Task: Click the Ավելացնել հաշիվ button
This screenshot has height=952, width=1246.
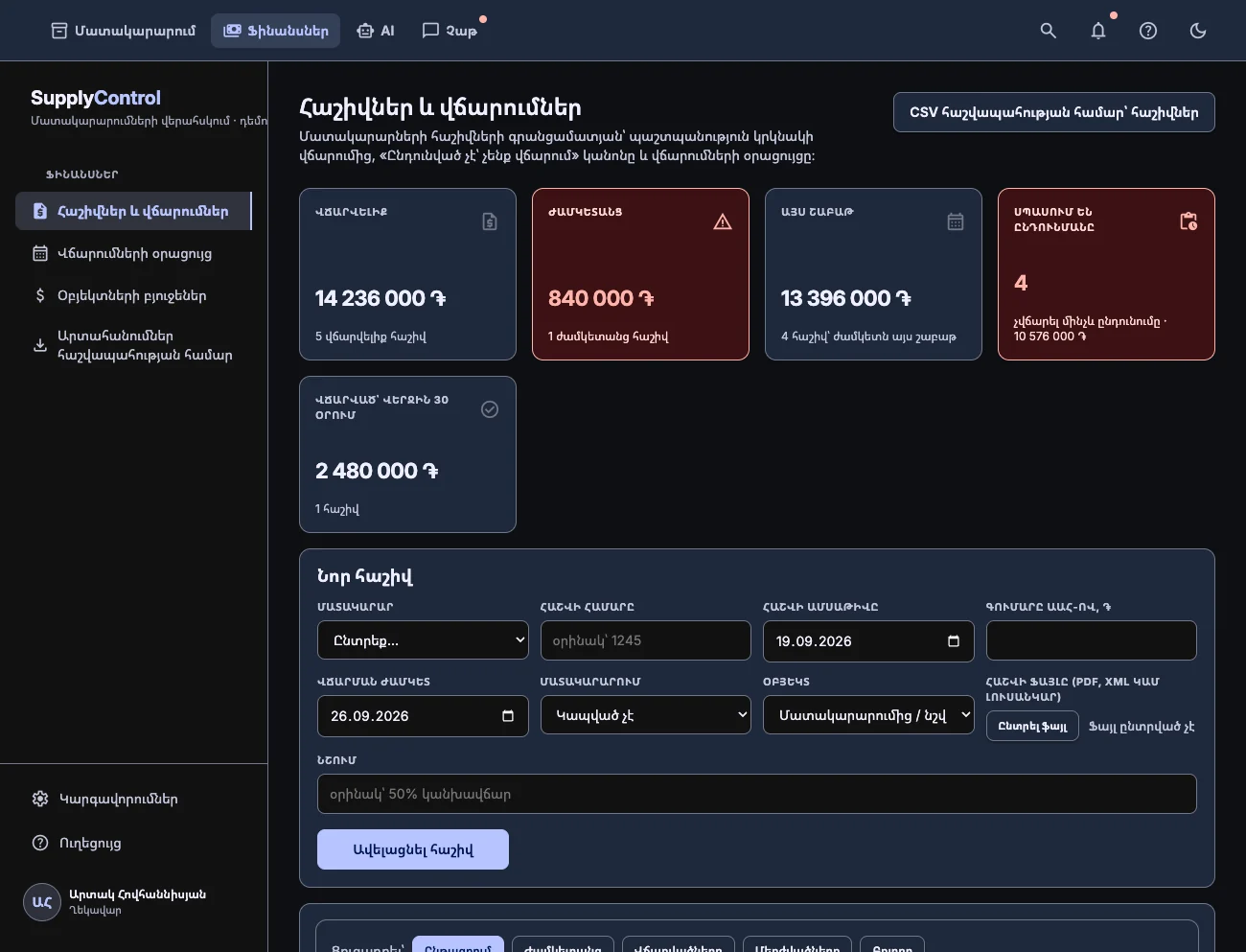Action: click(x=413, y=849)
